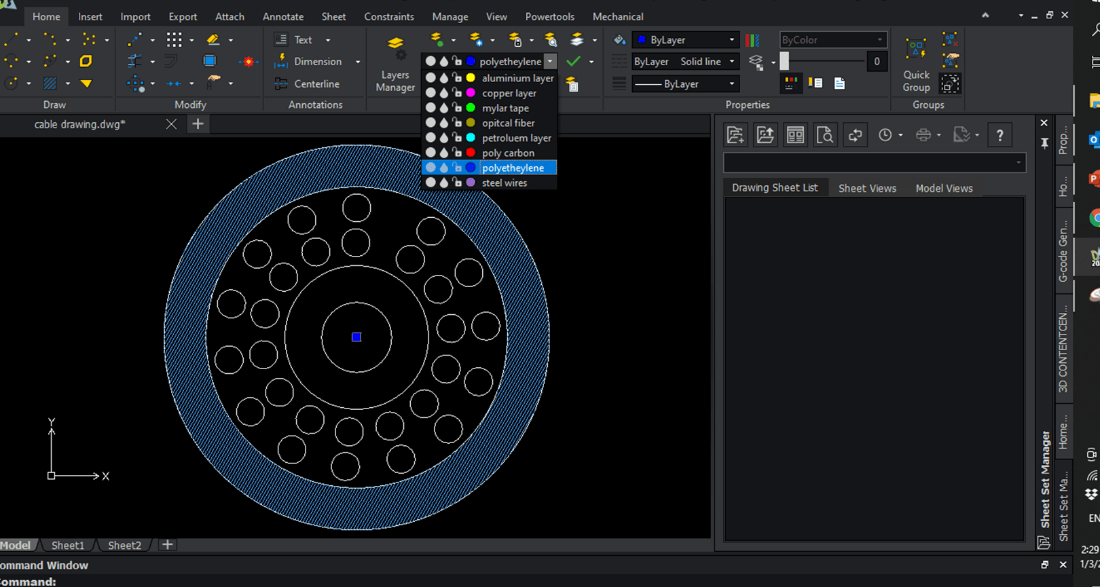
Task: Select the petroluem layer from the list
Action: (x=516, y=138)
